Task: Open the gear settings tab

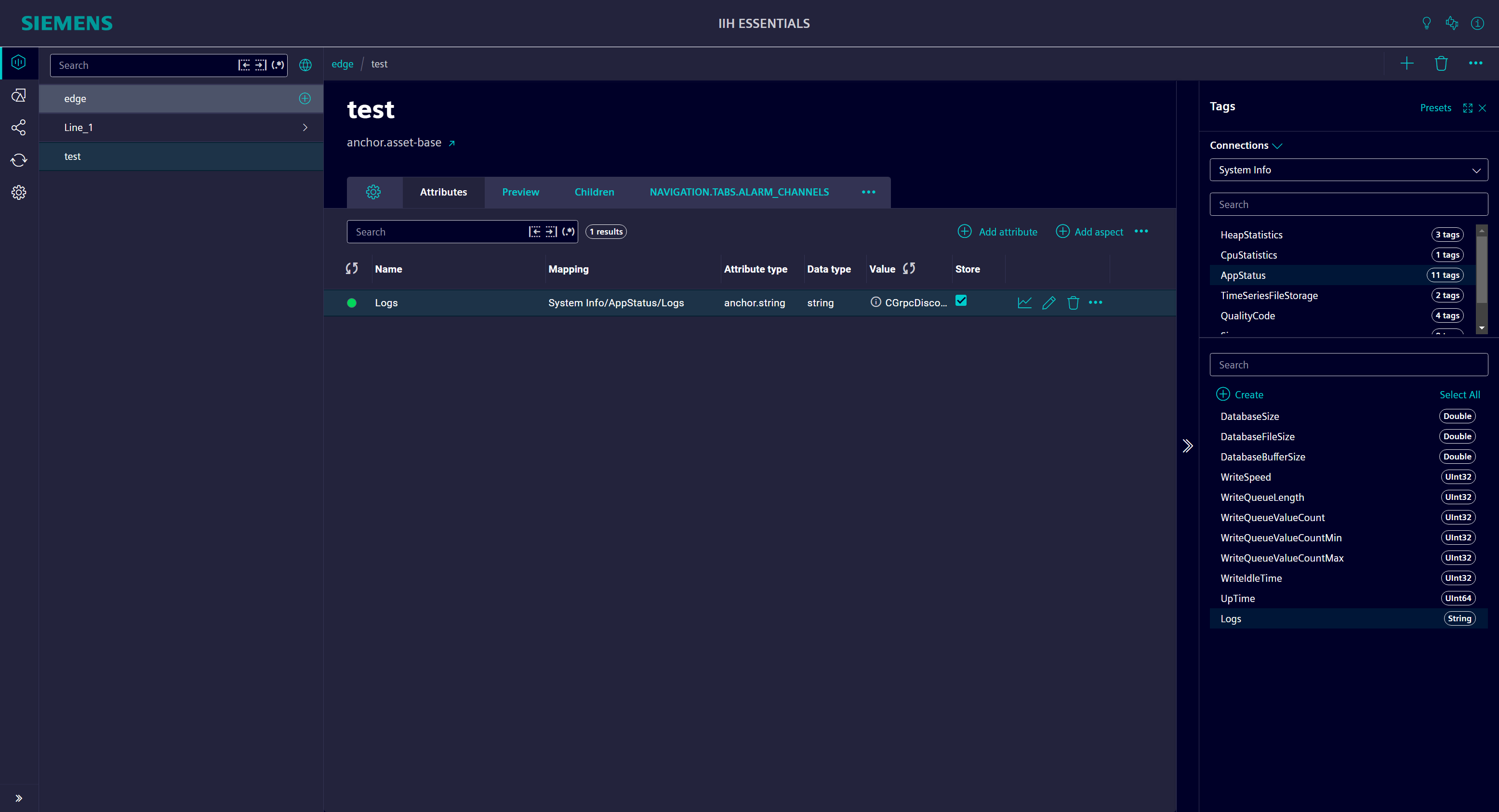Action: (x=373, y=192)
